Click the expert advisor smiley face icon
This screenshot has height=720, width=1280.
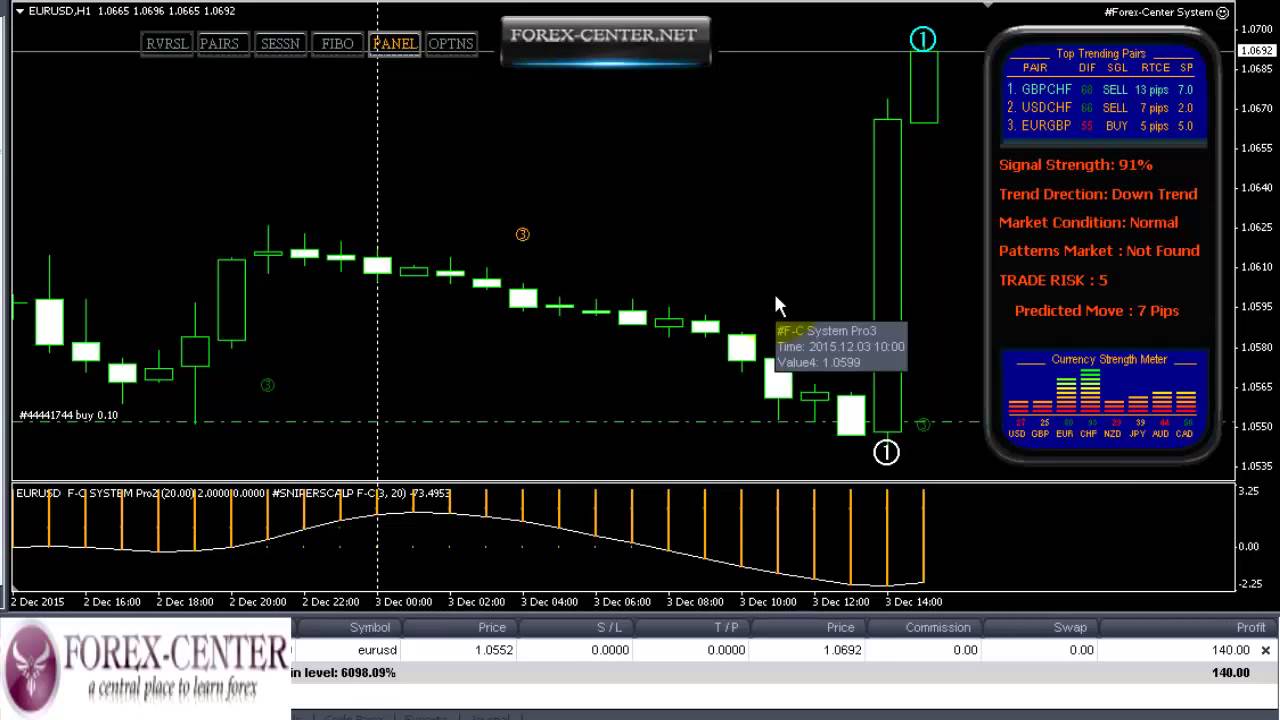point(1222,12)
